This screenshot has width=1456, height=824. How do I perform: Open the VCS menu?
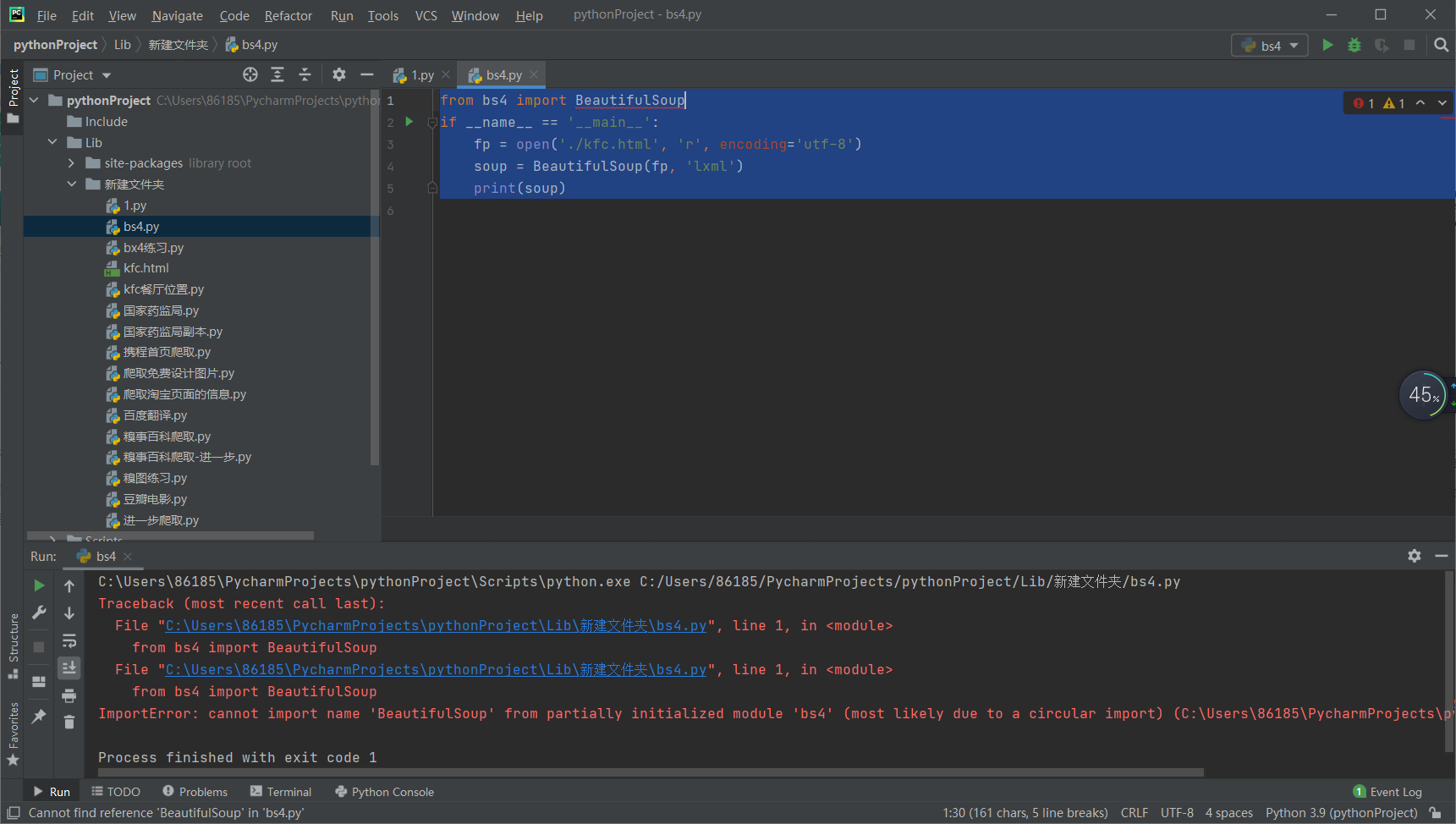pos(426,15)
